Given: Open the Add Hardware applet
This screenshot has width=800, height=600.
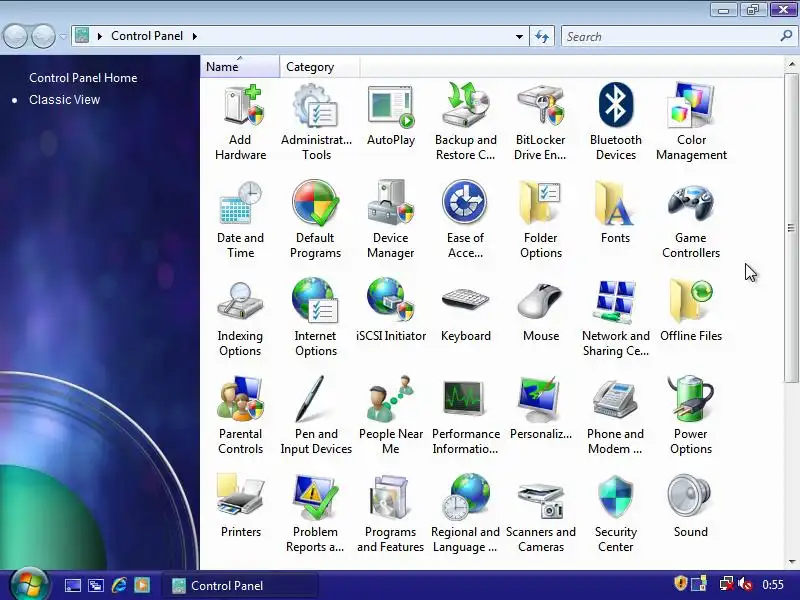Looking at the screenshot, I should tap(240, 122).
